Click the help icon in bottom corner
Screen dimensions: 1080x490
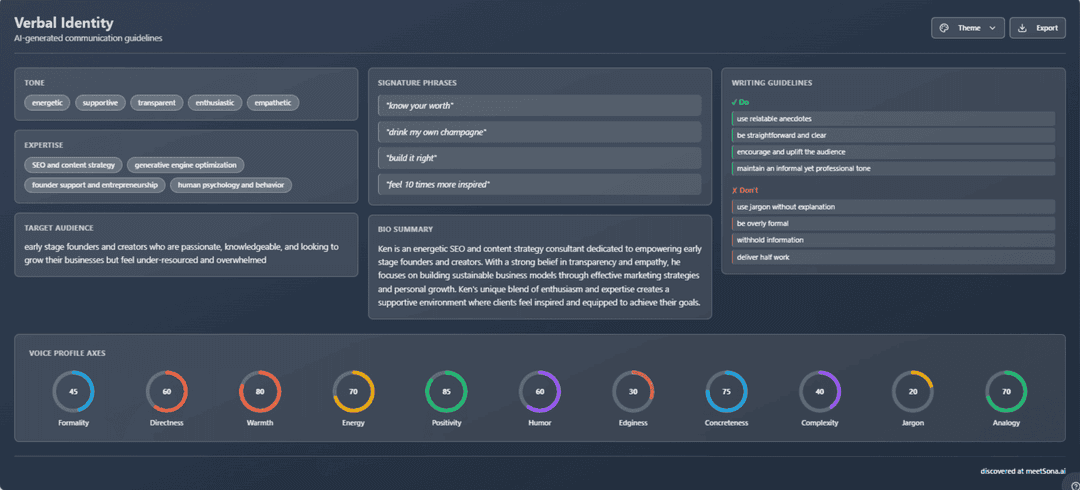[x=1074, y=484]
